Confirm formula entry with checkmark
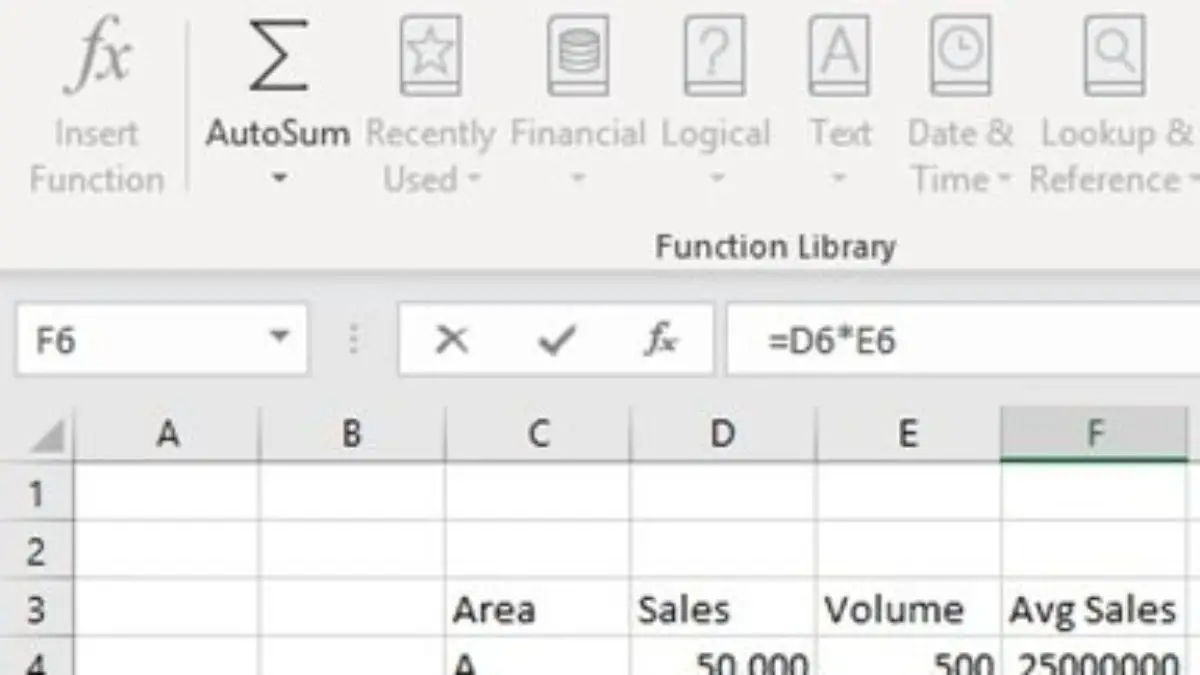Viewport: 1200px width, 675px height. click(556, 341)
